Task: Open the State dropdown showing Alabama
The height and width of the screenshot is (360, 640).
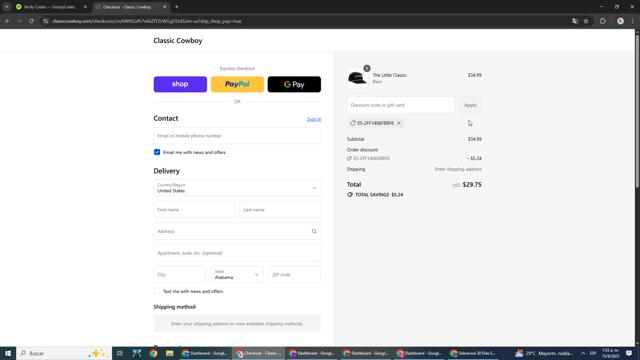Action: click(237, 275)
